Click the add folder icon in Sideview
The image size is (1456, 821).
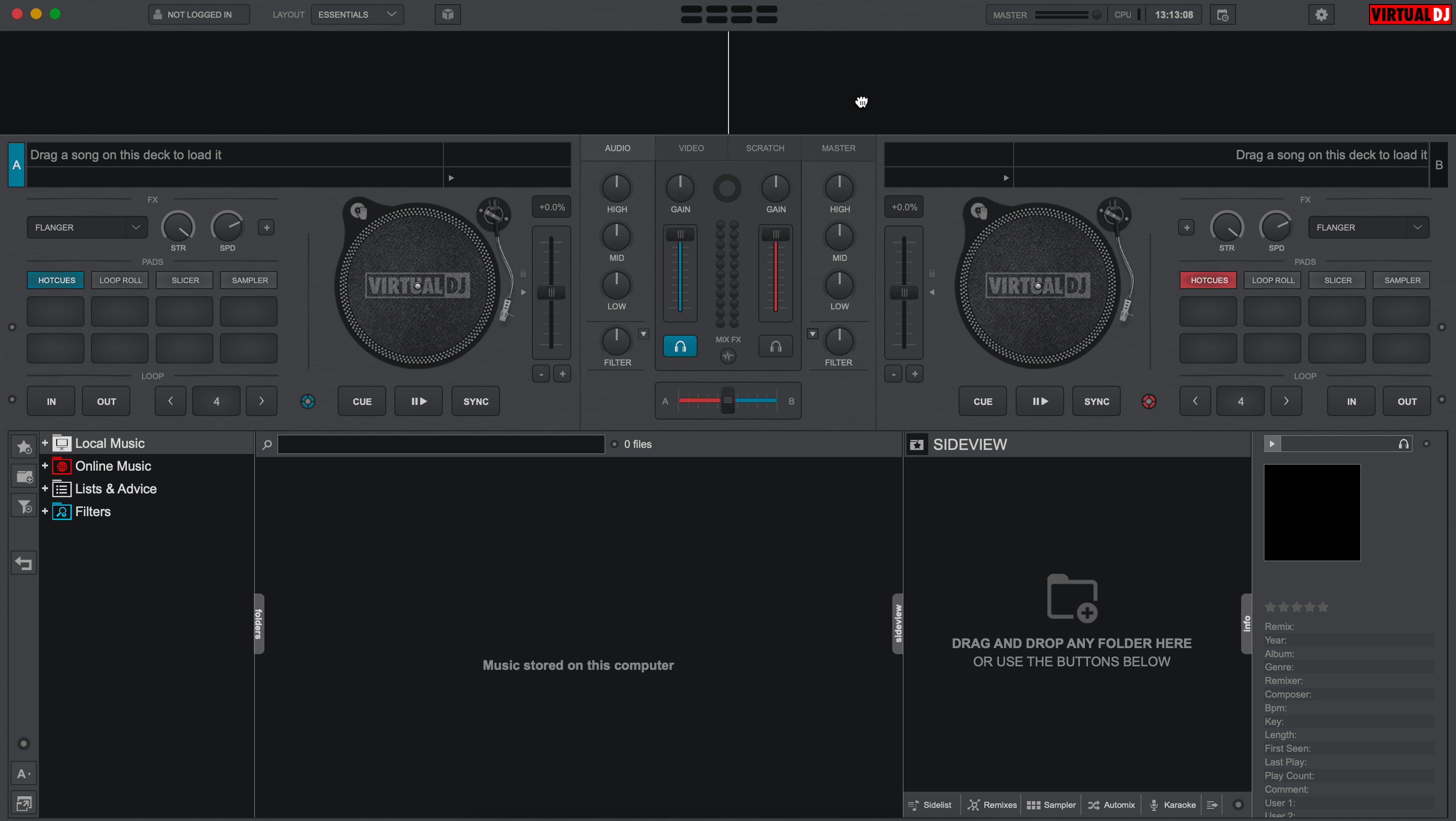click(1072, 599)
